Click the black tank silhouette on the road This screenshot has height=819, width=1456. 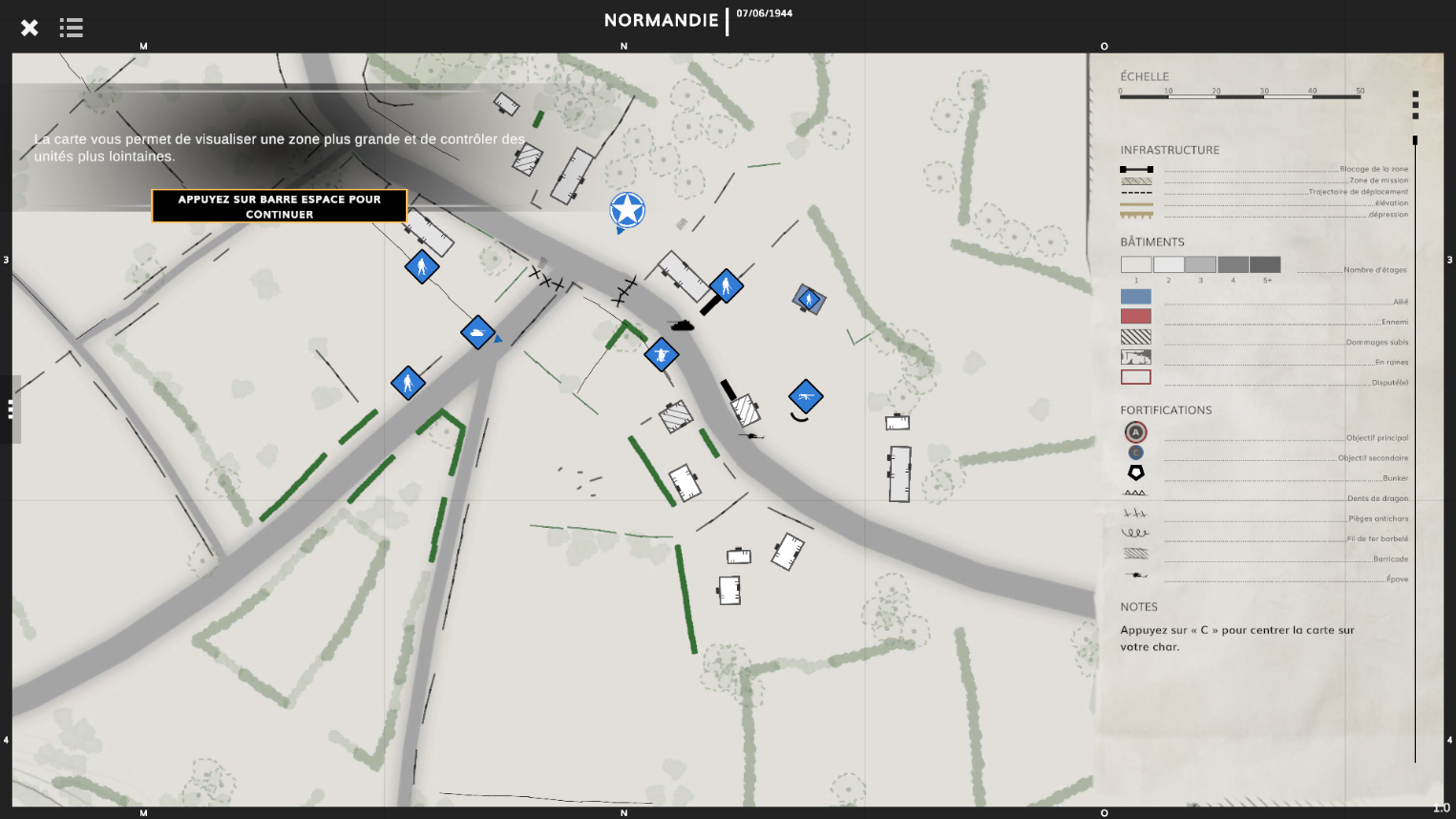tap(682, 325)
